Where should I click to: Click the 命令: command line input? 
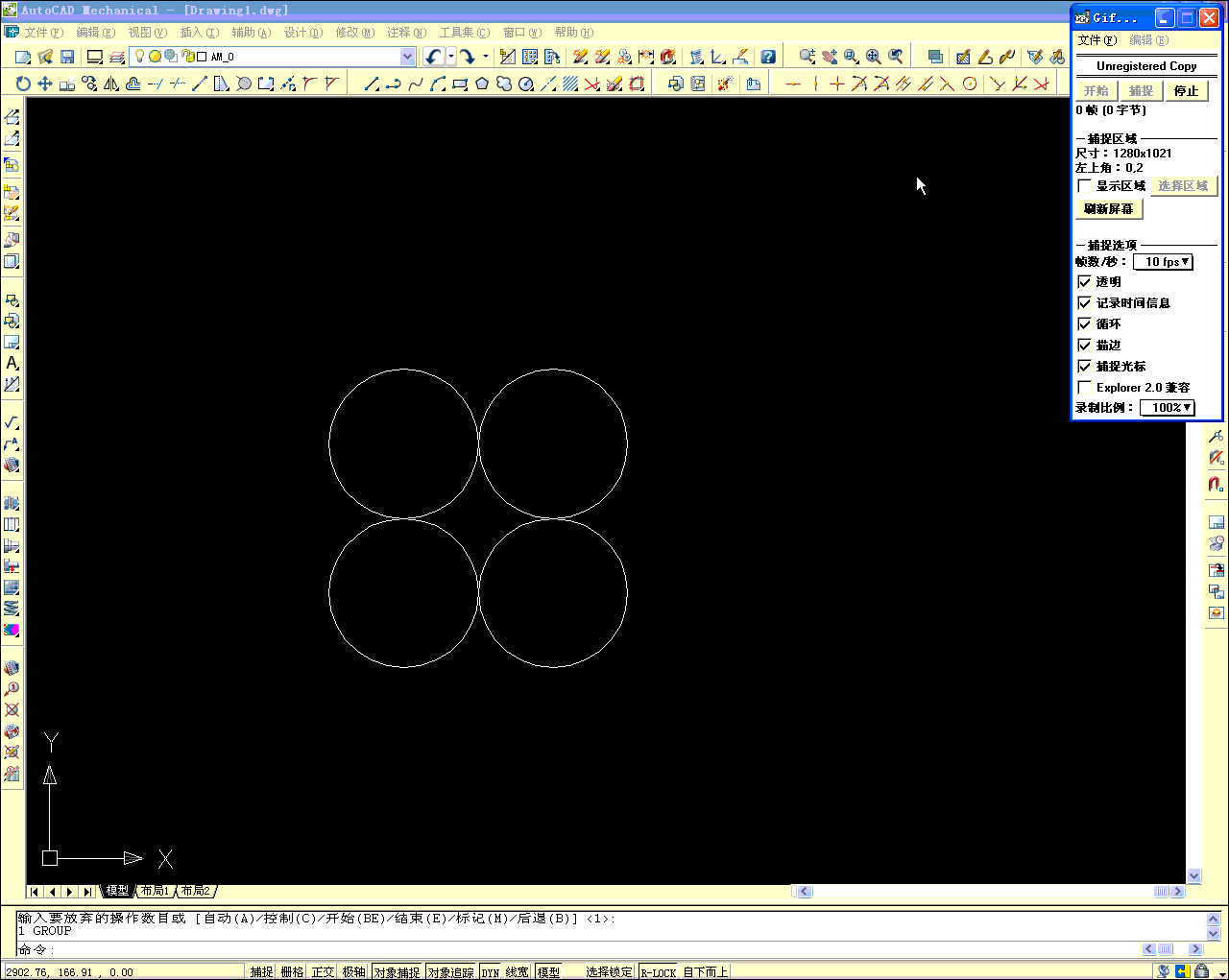[x=576, y=949]
